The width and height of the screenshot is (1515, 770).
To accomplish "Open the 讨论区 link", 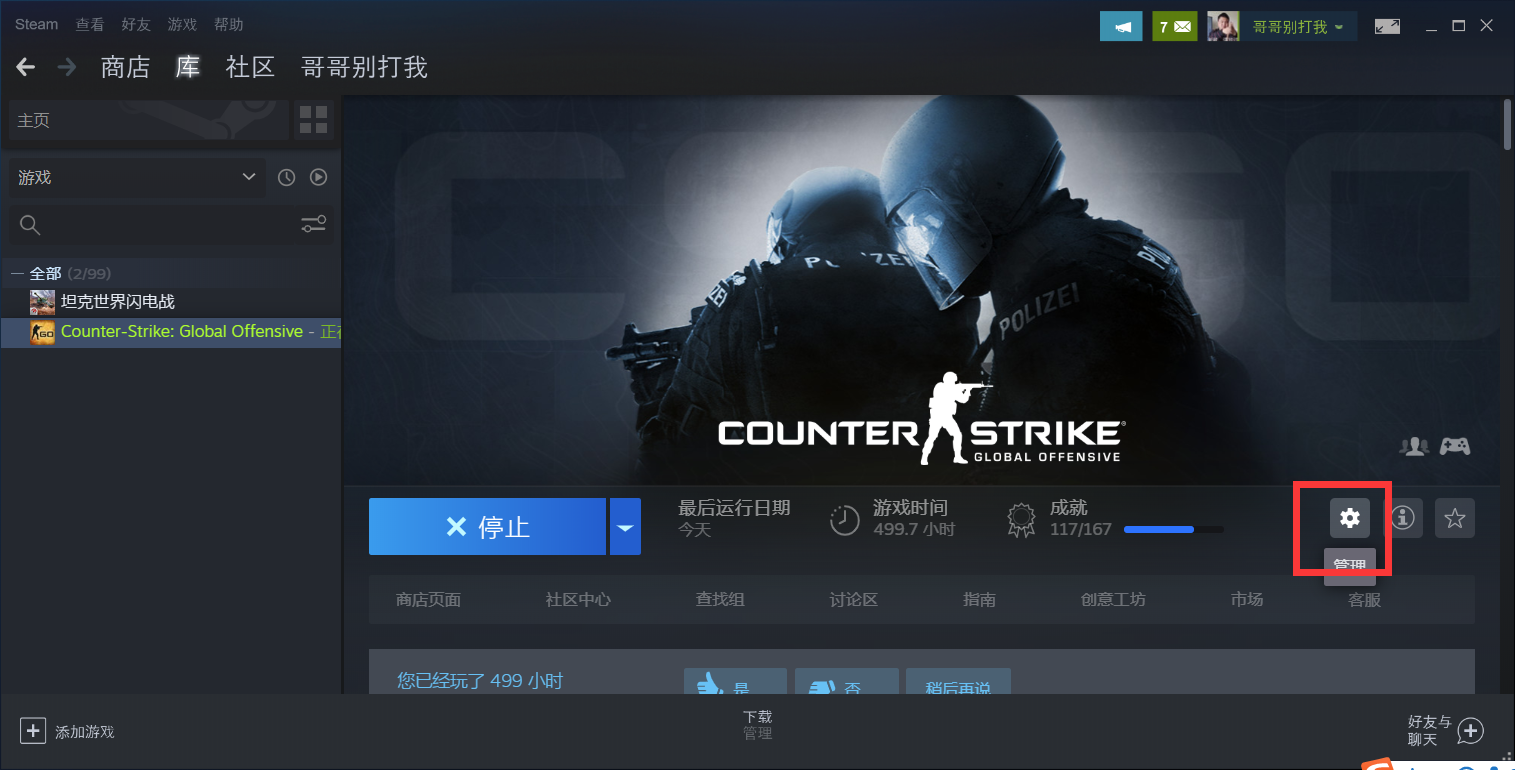I will (x=853, y=600).
